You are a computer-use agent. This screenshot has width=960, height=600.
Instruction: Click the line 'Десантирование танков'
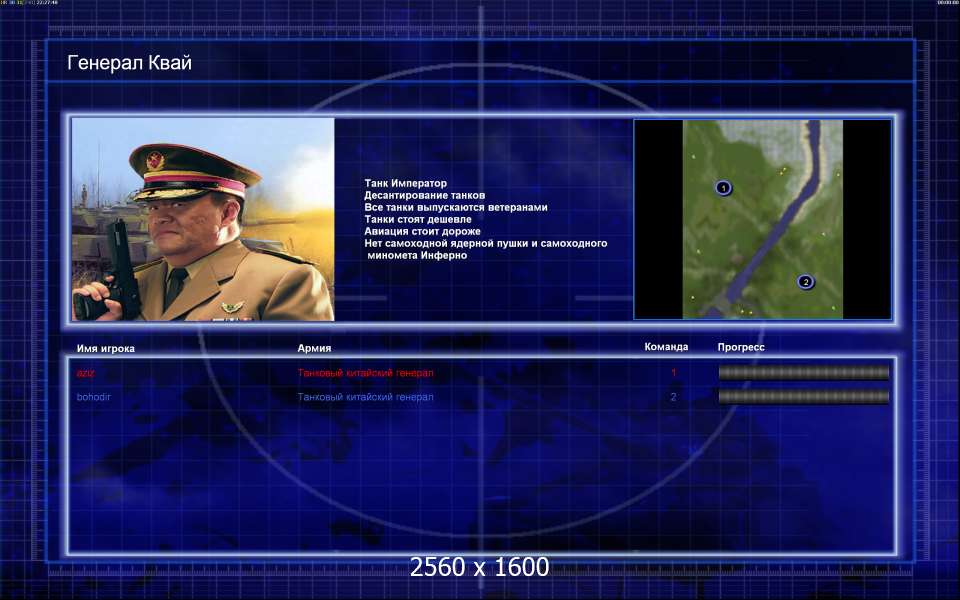pyautogui.click(x=424, y=195)
